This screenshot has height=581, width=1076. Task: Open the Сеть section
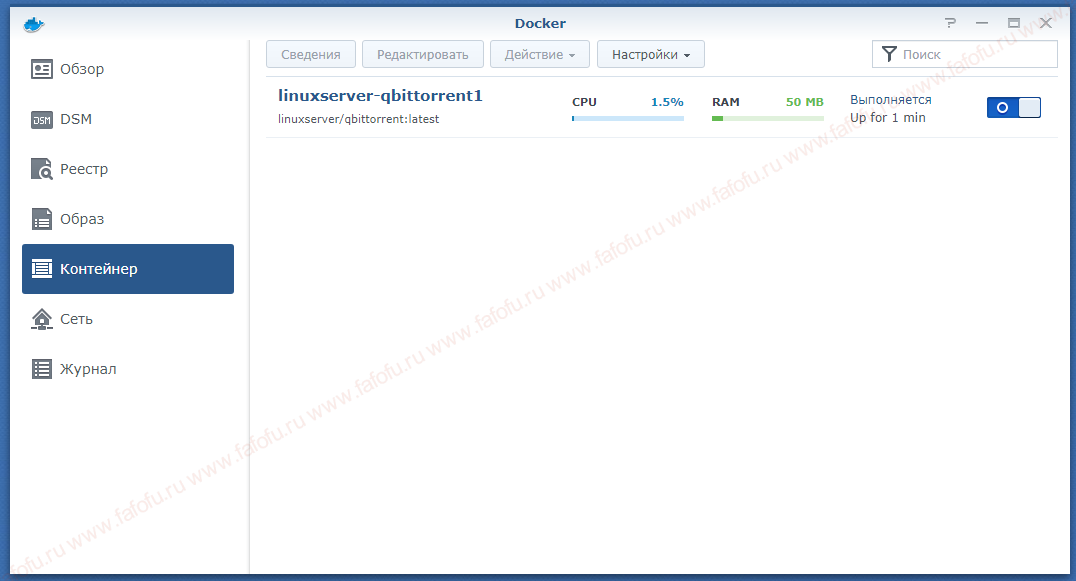128,319
